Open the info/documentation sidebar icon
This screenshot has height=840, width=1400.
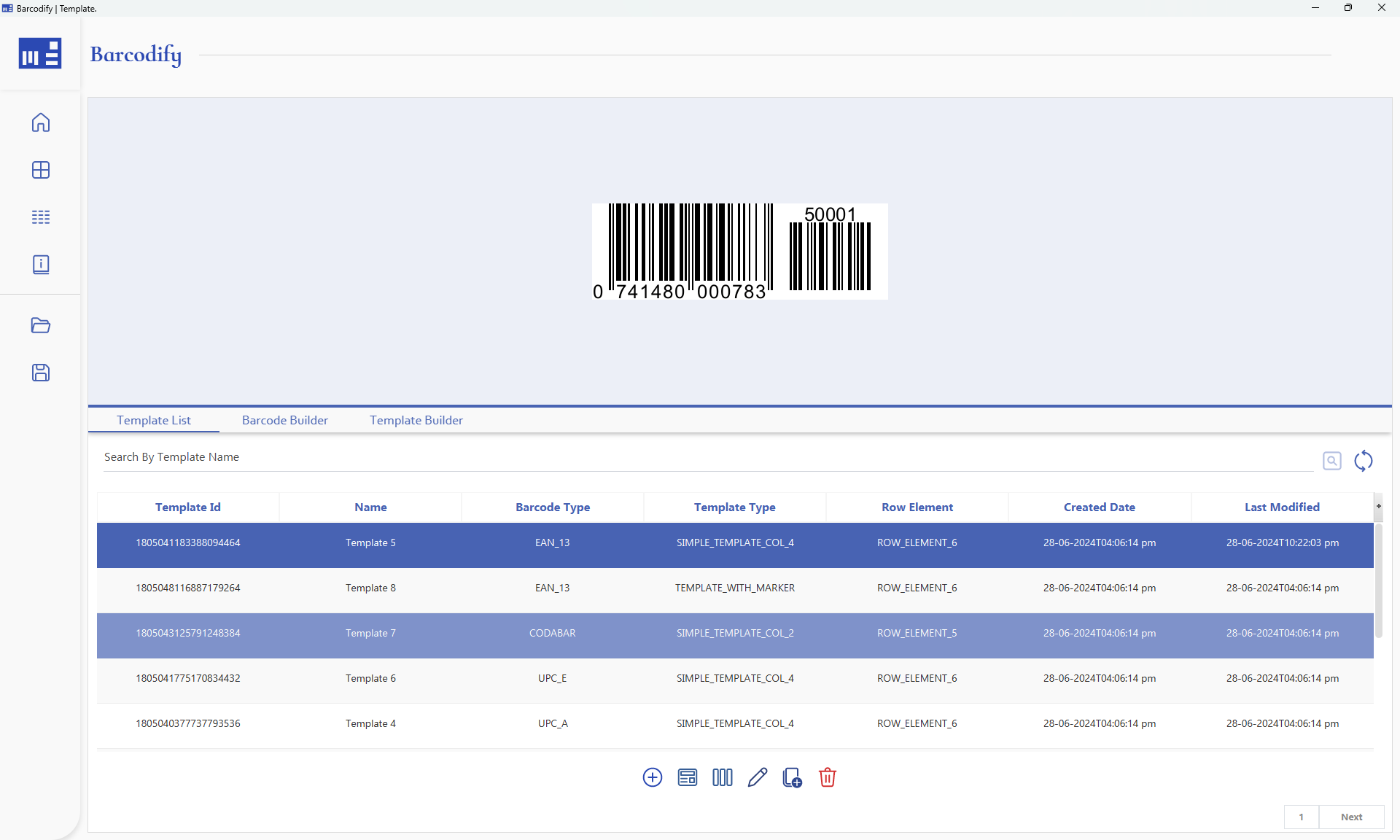click(41, 264)
